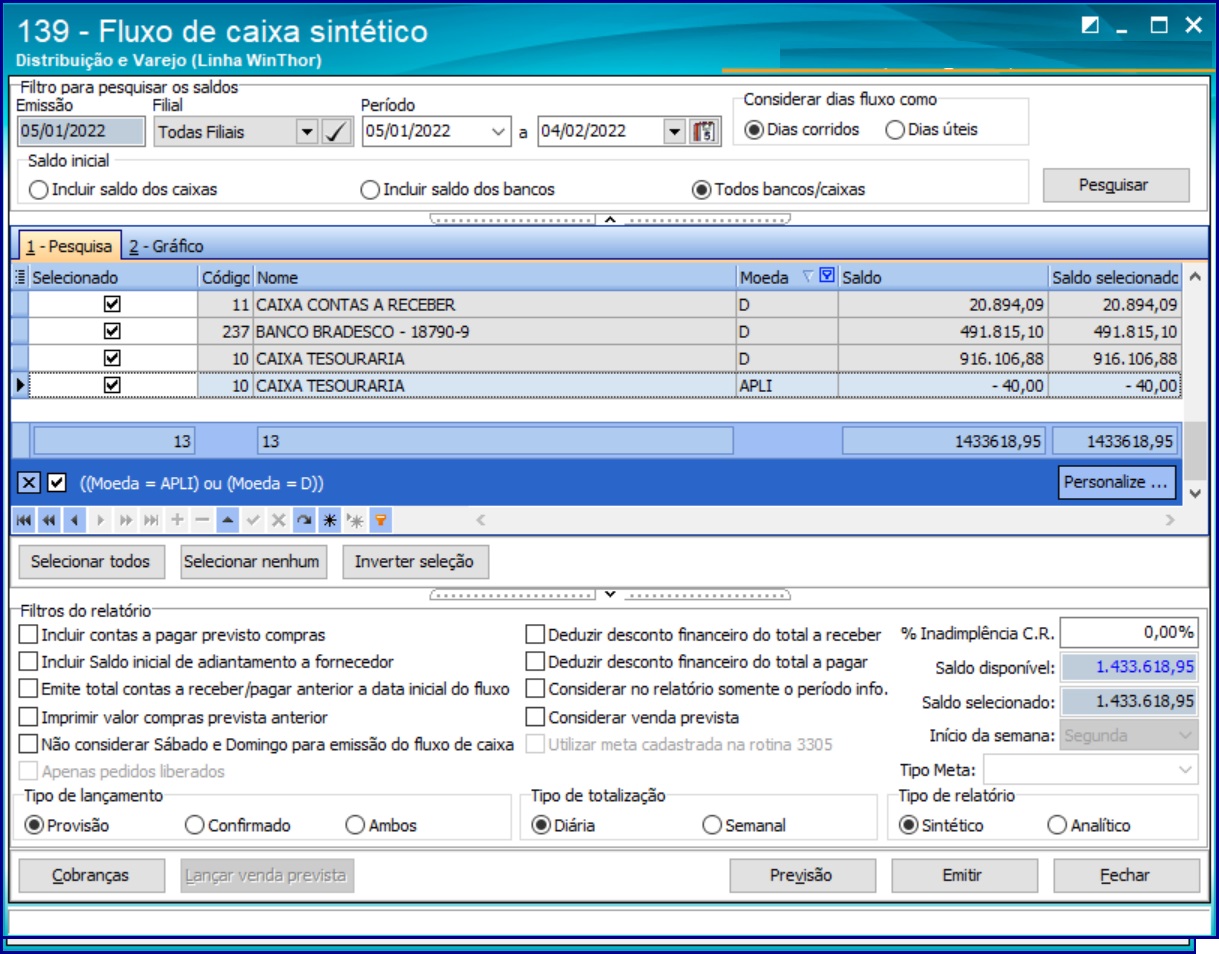Screen dimensions: 1219x954
Task: Click the last-record navigator icon
Action: pyautogui.click(x=150, y=520)
